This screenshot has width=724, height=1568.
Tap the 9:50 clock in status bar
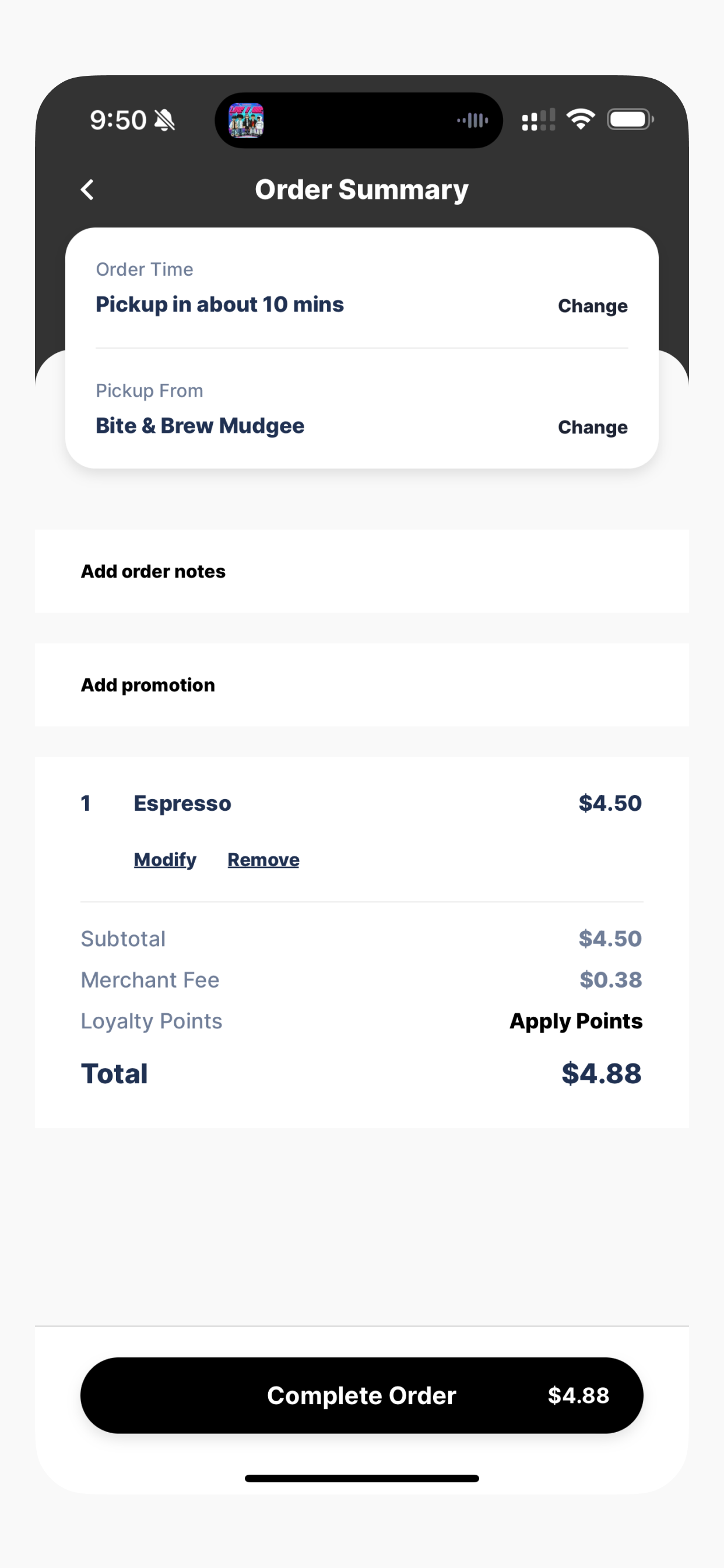[118, 120]
